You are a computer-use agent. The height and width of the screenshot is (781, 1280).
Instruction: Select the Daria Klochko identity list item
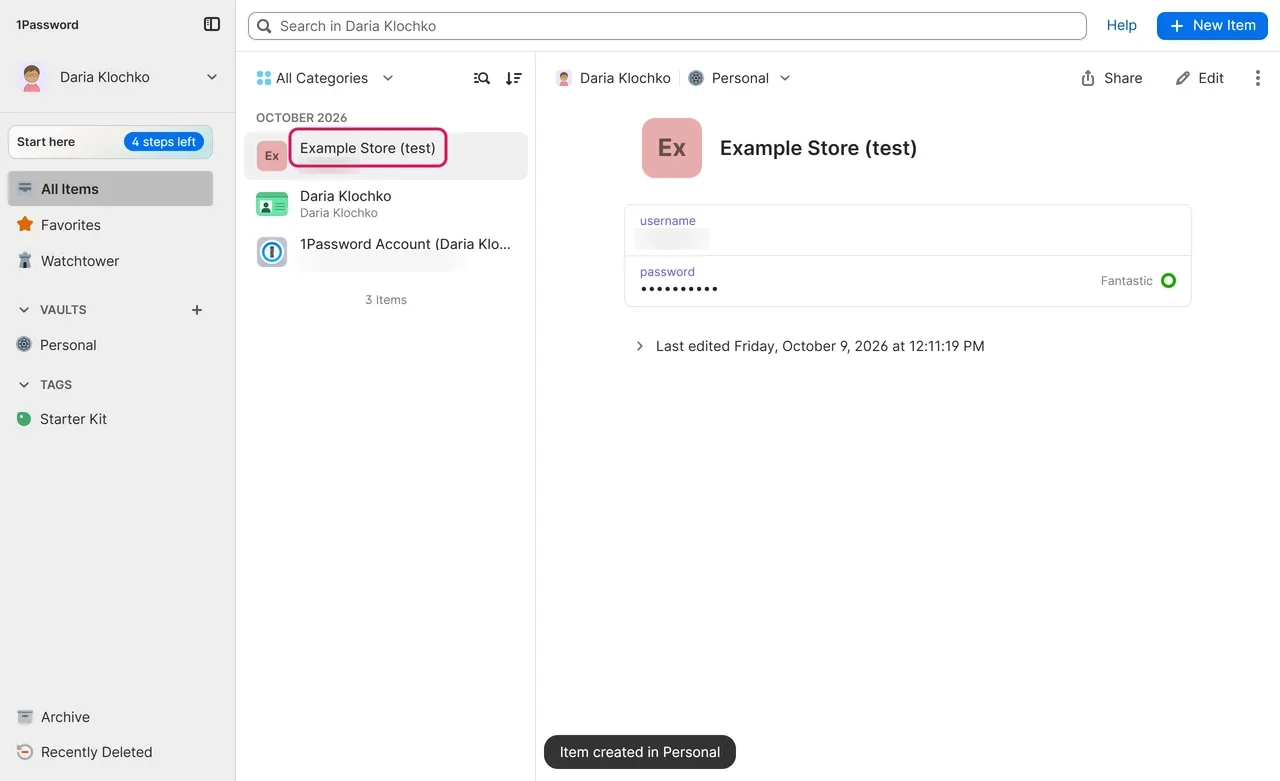click(x=386, y=204)
